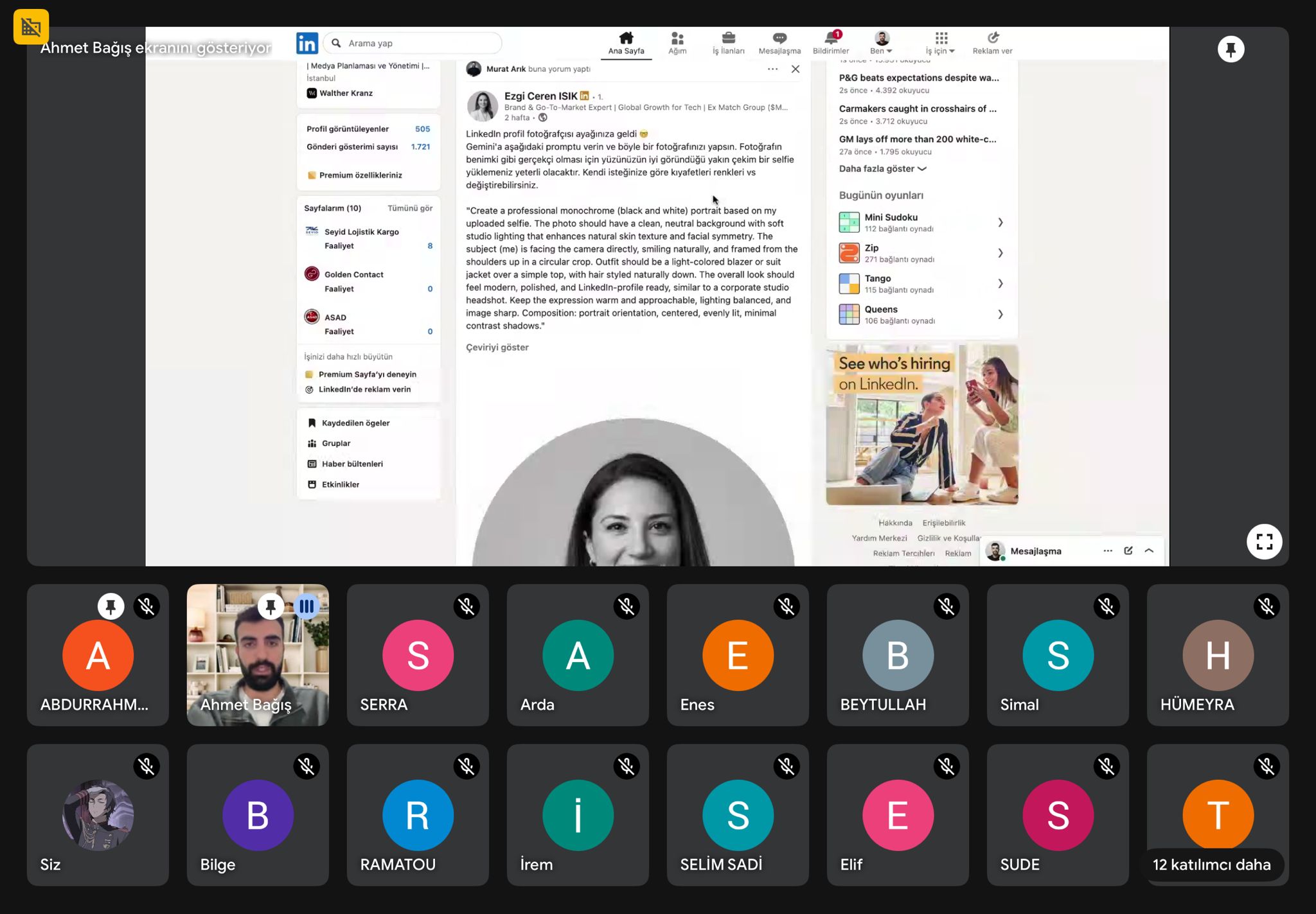Click the pin icon on presentation tile
The width and height of the screenshot is (1316, 914).
[1231, 49]
